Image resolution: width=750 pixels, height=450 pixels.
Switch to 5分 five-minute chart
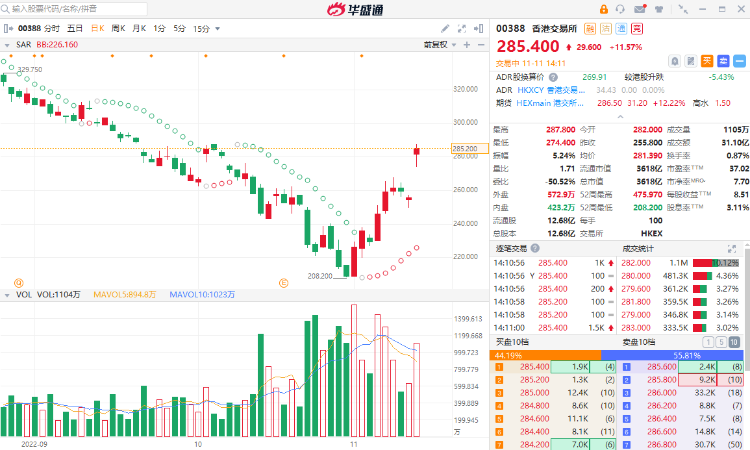pos(179,29)
